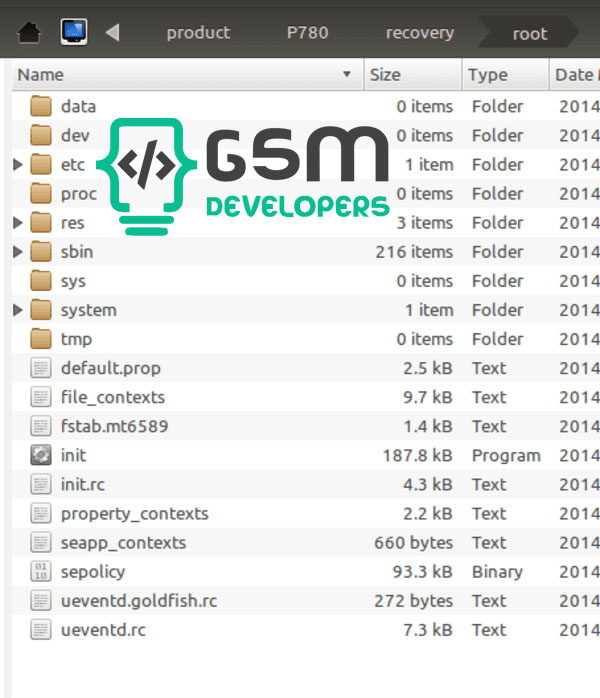This screenshot has width=600, height=698.
Task: Open the product path segment
Action: (198, 32)
